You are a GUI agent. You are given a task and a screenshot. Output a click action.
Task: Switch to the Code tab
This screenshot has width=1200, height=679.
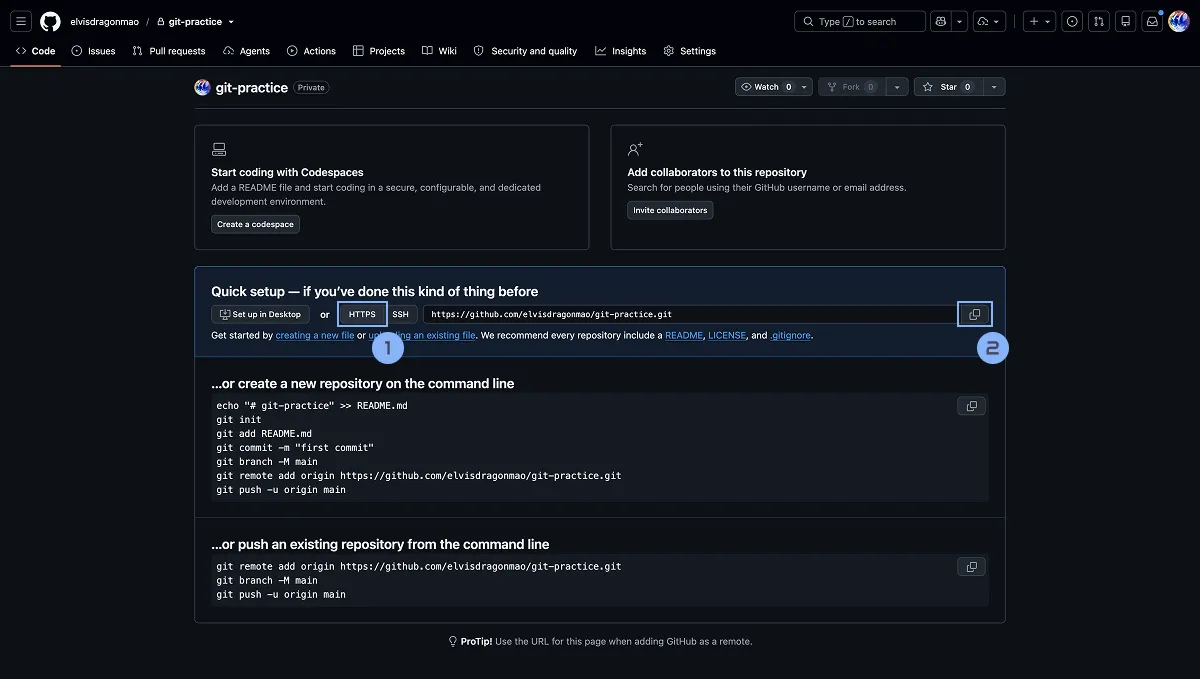(36, 51)
